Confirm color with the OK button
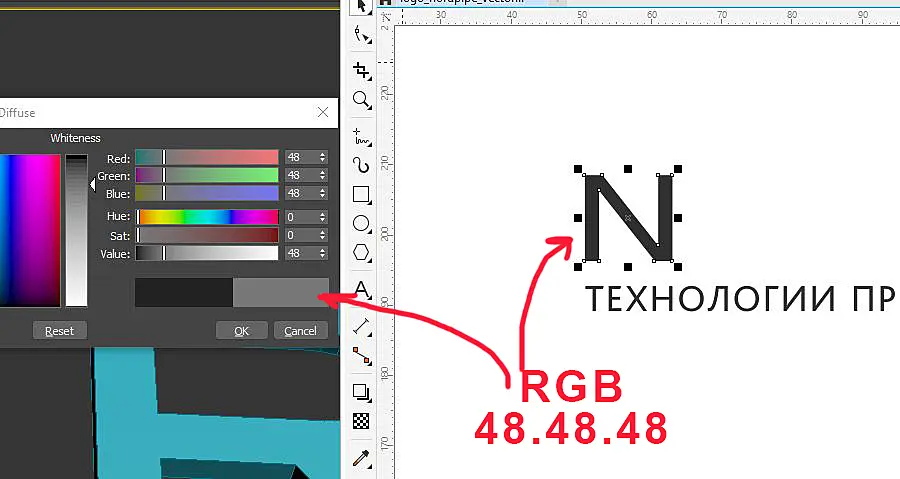 (242, 331)
